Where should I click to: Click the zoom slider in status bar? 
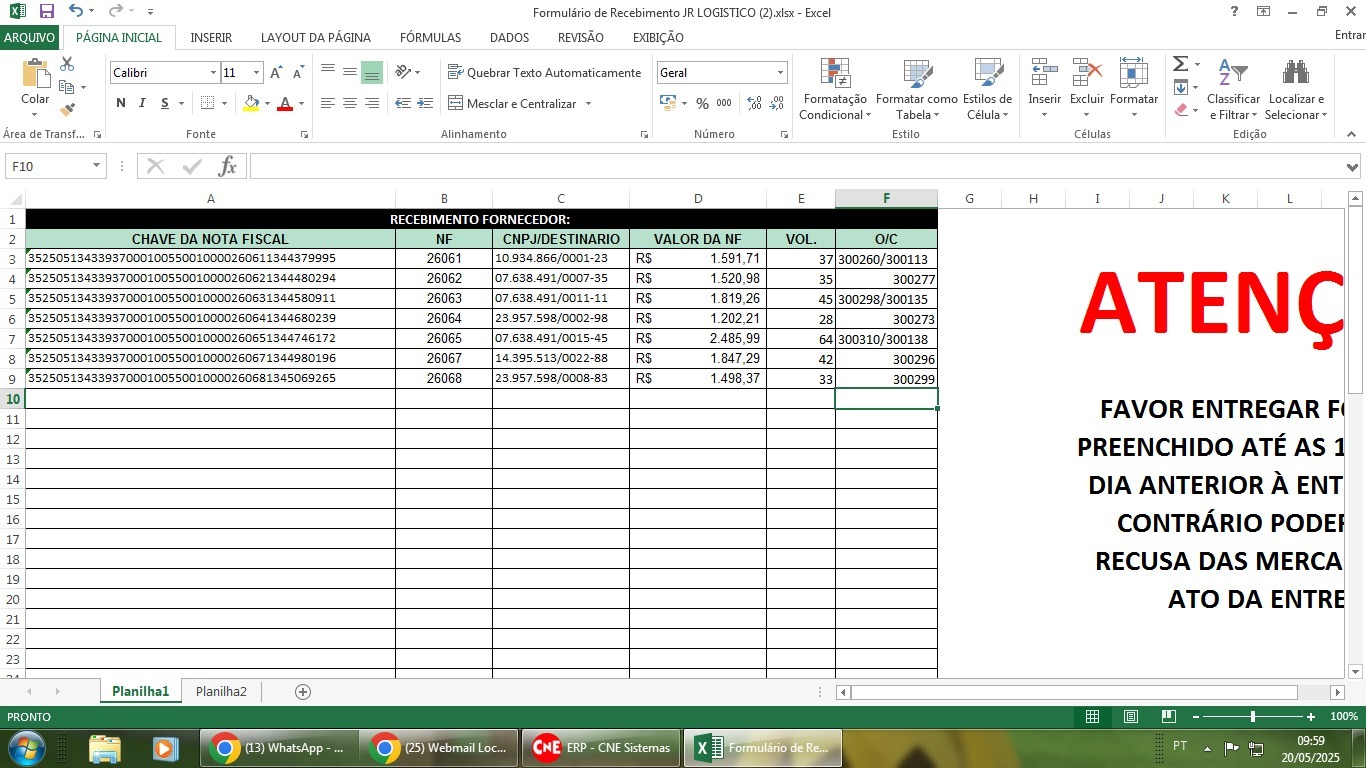(1253, 717)
